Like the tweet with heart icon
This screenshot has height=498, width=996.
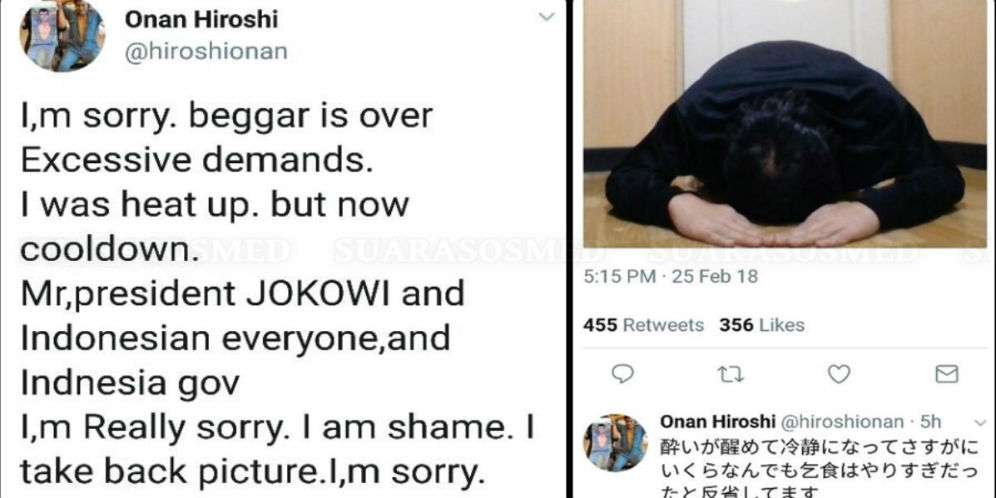tap(839, 374)
